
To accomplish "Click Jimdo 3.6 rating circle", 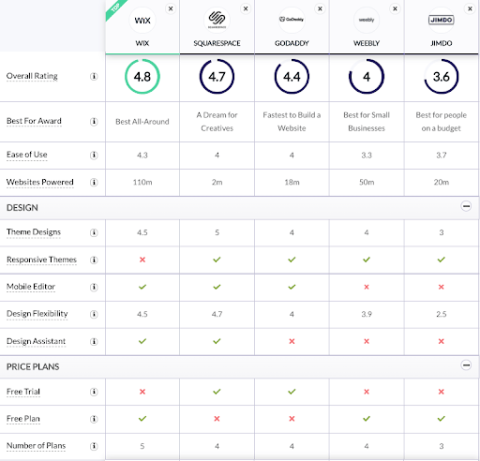I will [x=441, y=77].
